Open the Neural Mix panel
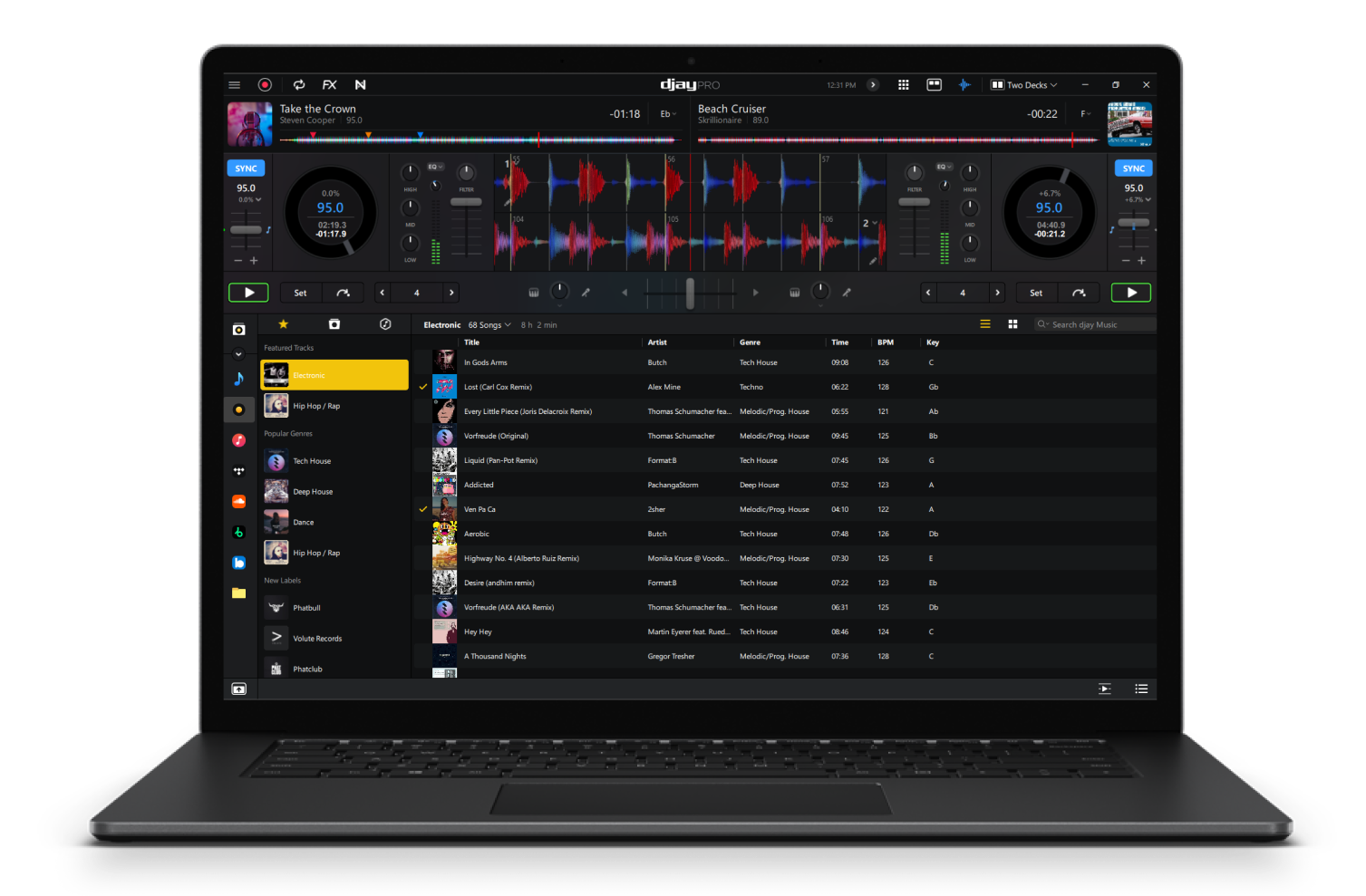This screenshot has height=896, width=1366. pyautogui.click(x=360, y=84)
